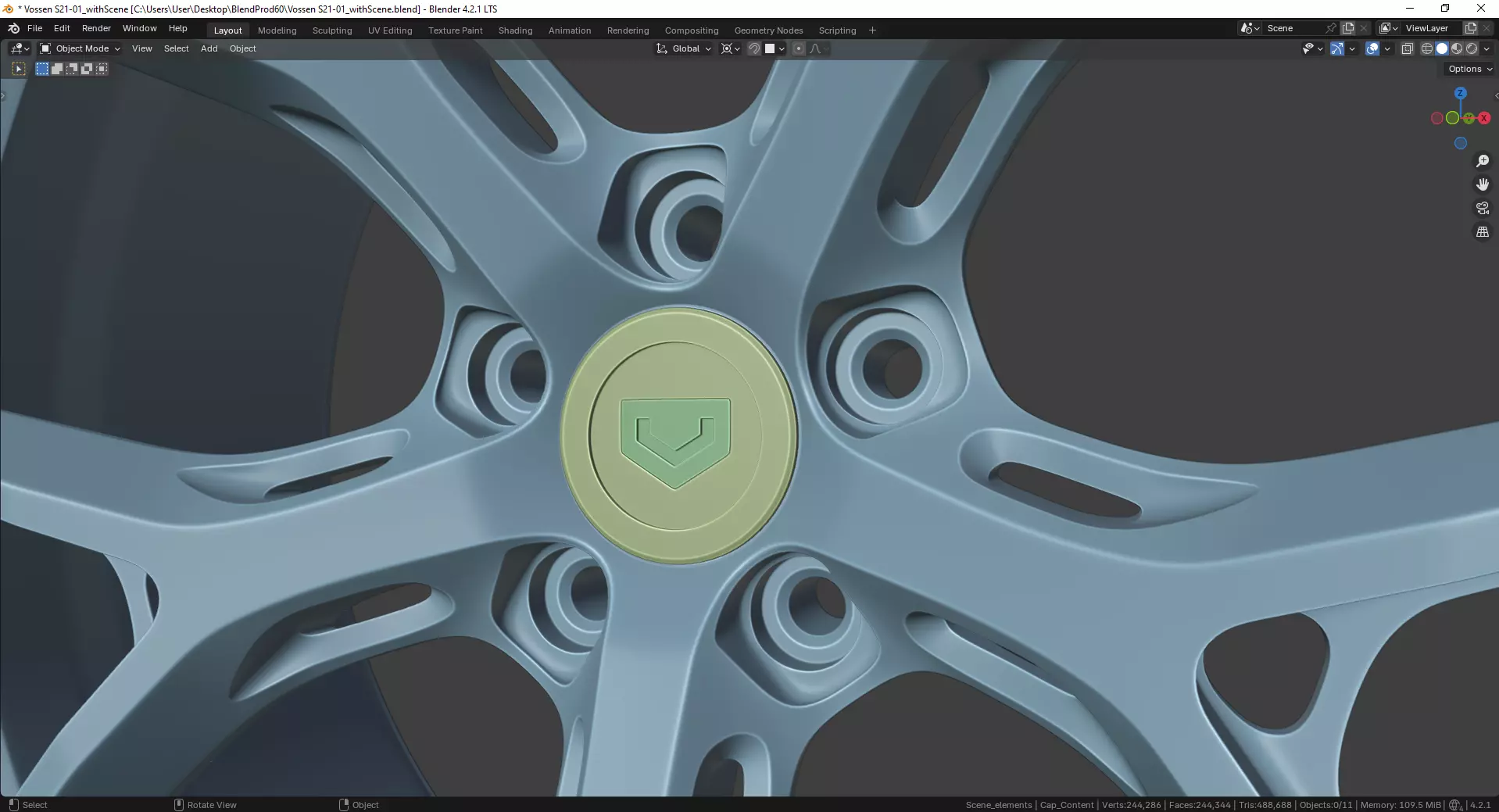1499x812 pixels.
Task: Expand the sidebar arrow at viewport right edge
Action: pyautogui.click(x=1496, y=96)
